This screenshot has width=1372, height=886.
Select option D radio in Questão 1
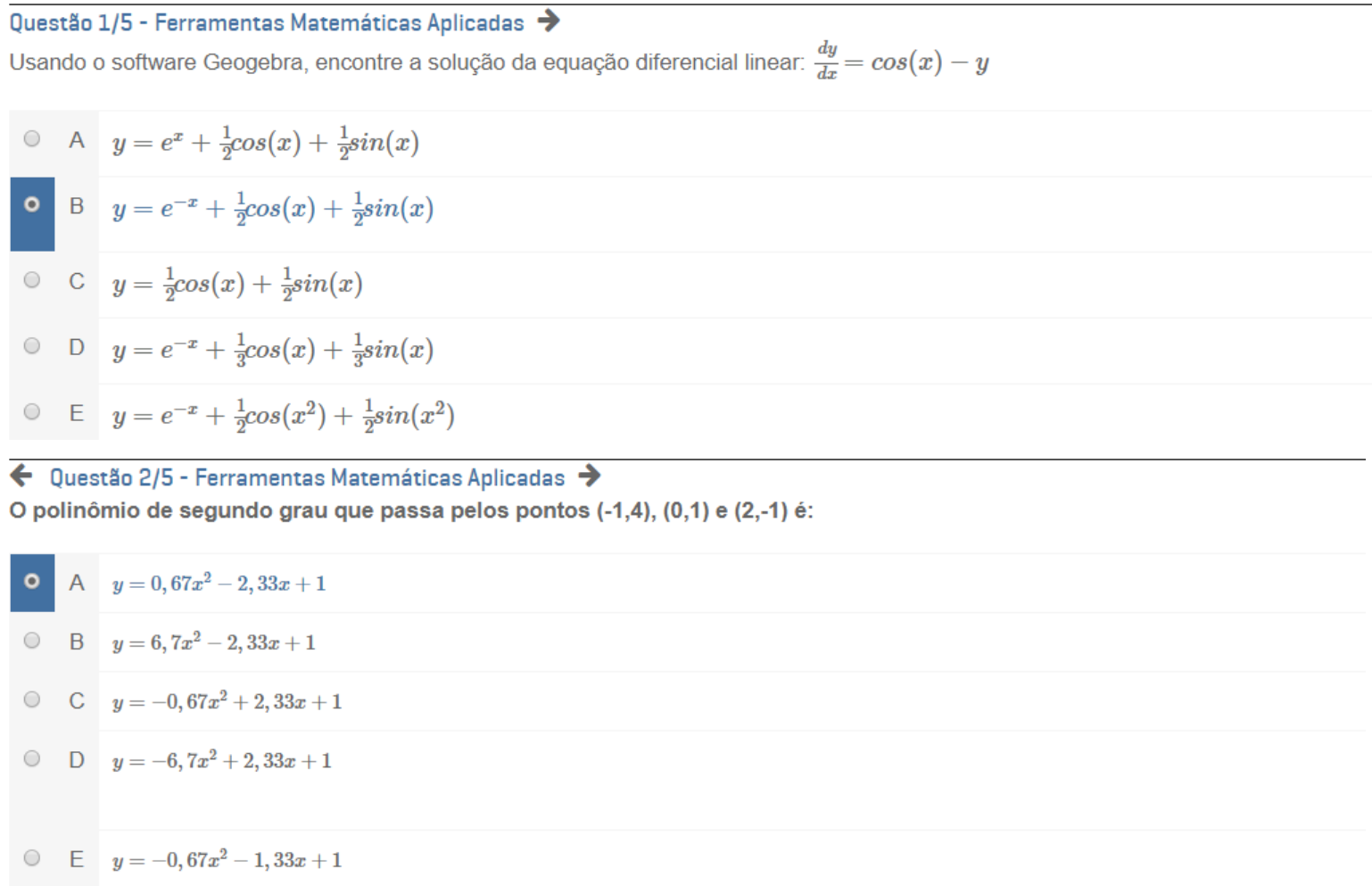pos(32,345)
